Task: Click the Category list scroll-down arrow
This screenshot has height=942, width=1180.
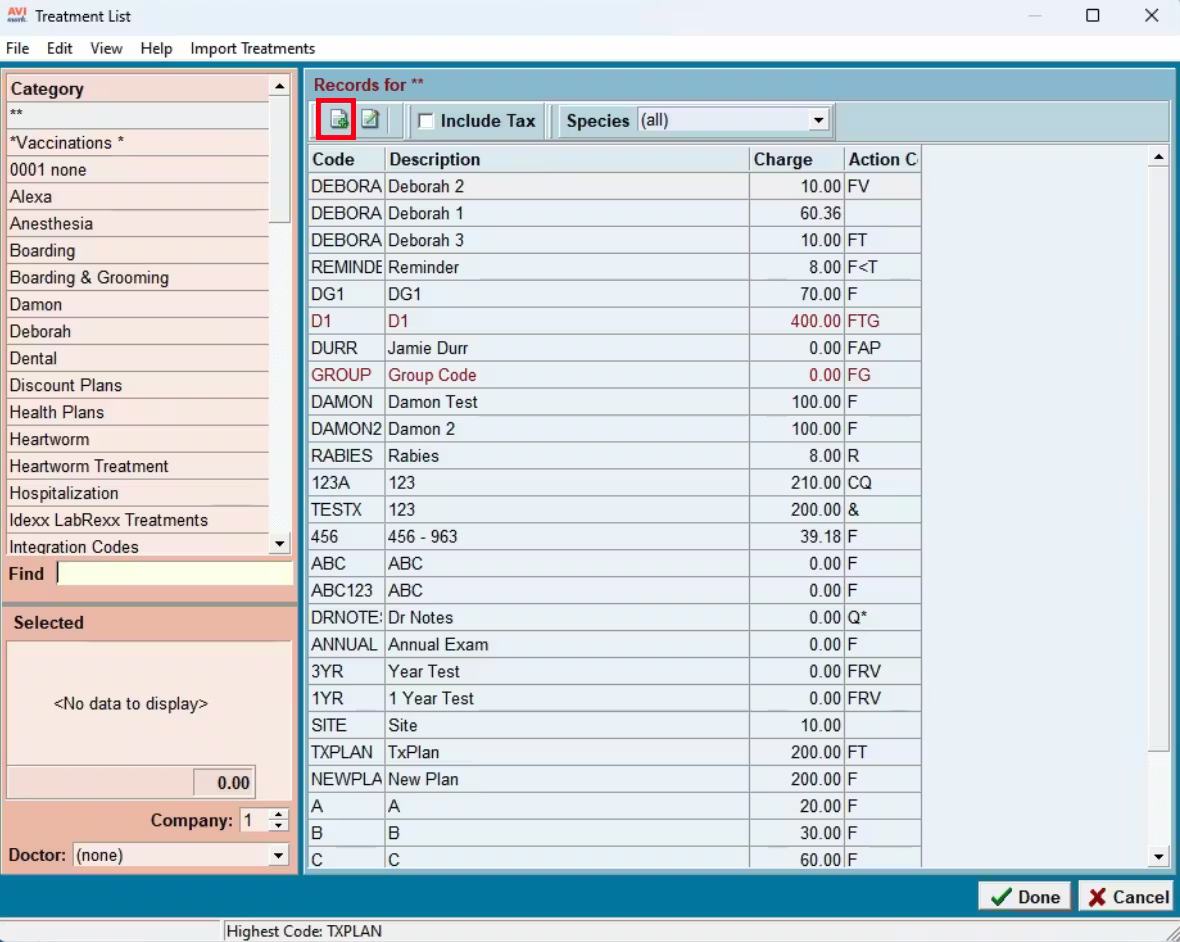Action: [x=279, y=543]
